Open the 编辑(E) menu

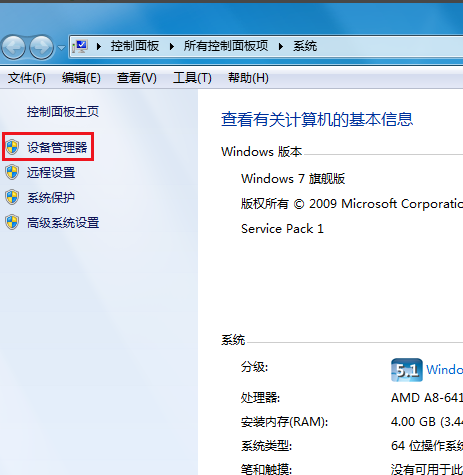pyautogui.click(x=81, y=78)
